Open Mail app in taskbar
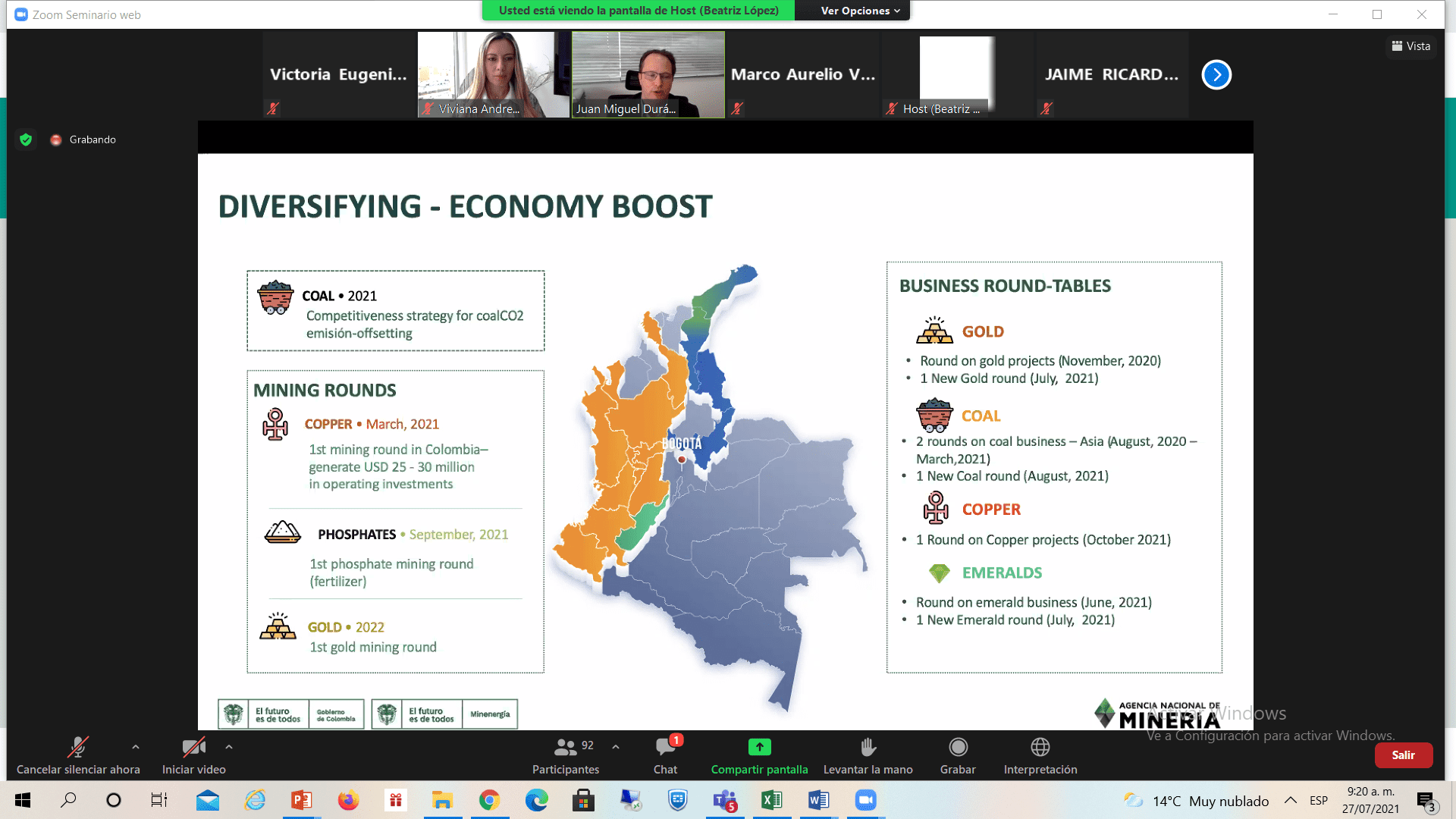 click(x=207, y=800)
